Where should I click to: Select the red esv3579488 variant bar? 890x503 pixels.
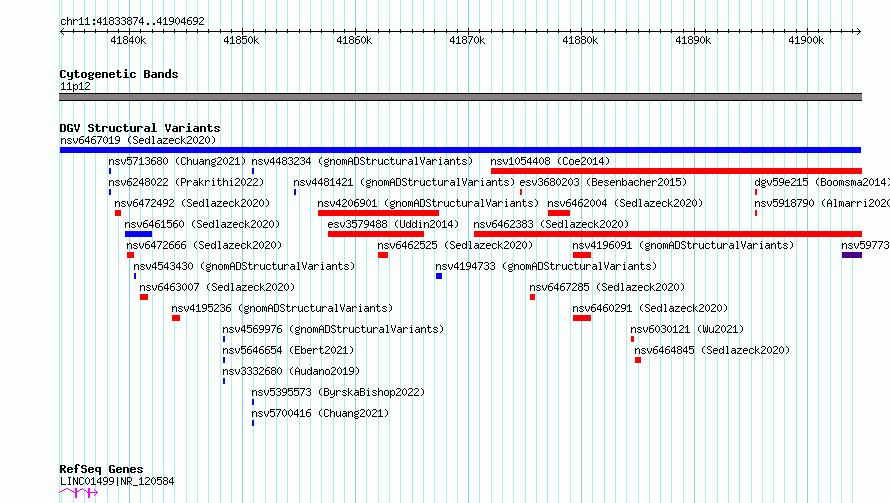point(376,234)
